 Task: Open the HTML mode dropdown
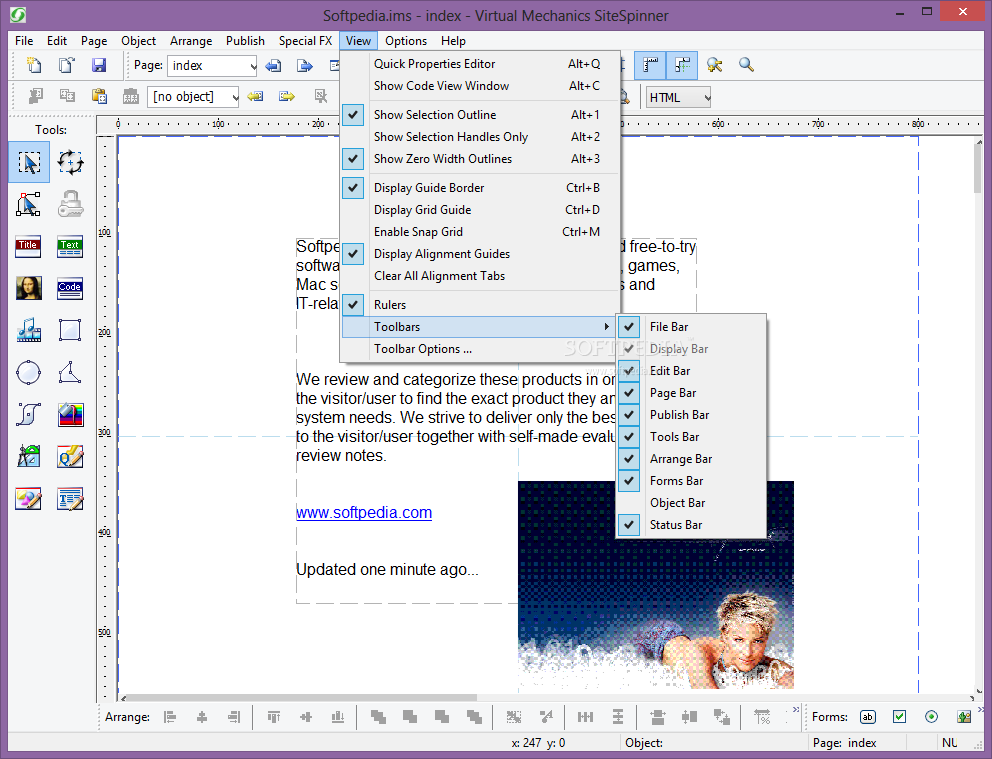click(678, 97)
